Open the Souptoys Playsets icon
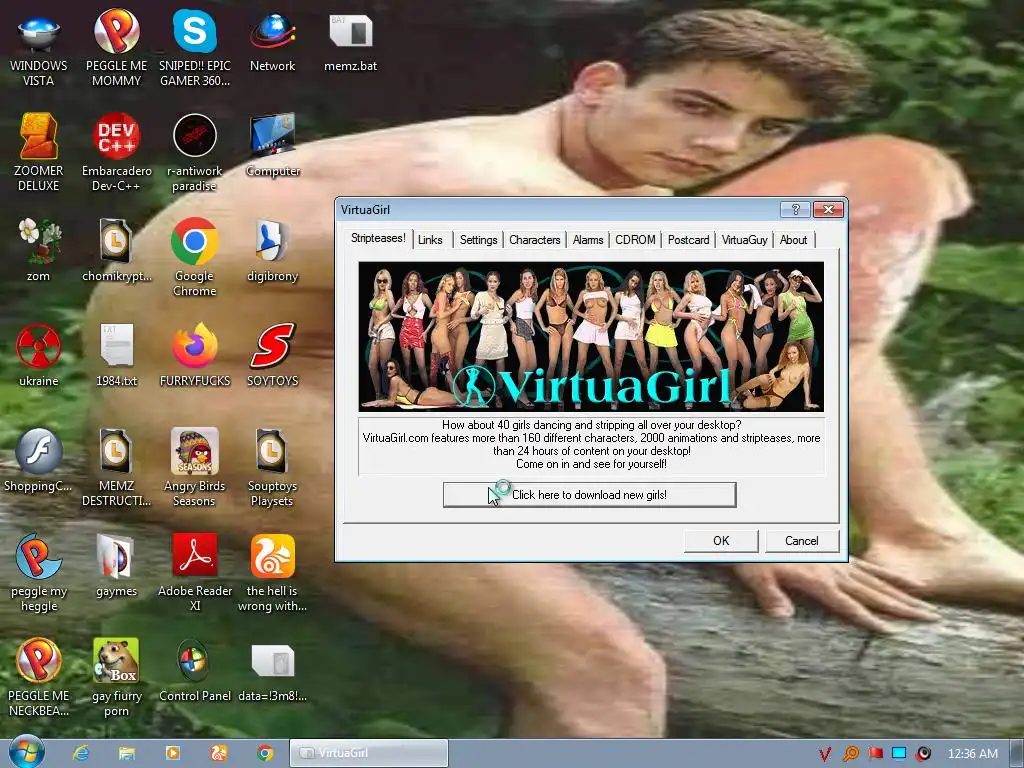The height and width of the screenshot is (768, 1024). (x=272, y=468)
